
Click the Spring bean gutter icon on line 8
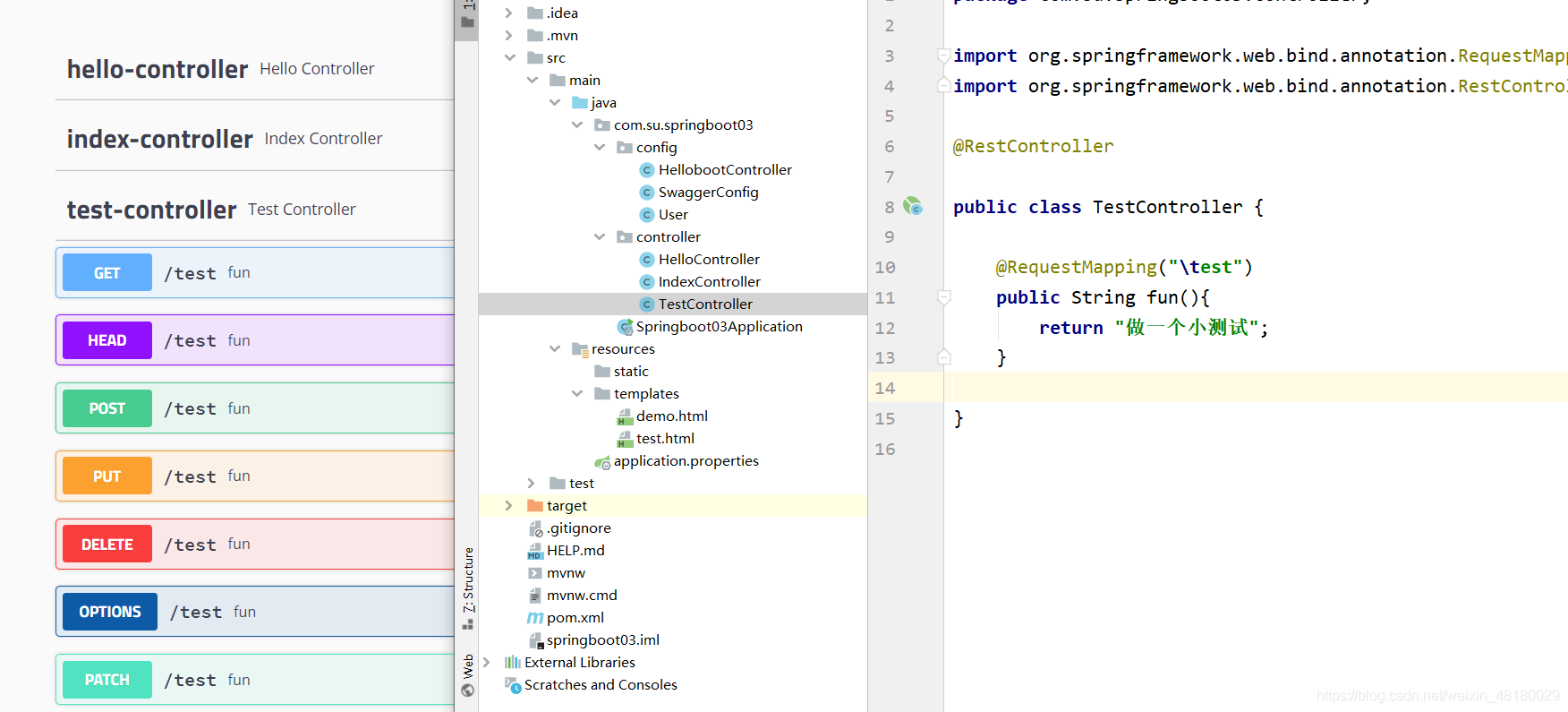(912, 206)
